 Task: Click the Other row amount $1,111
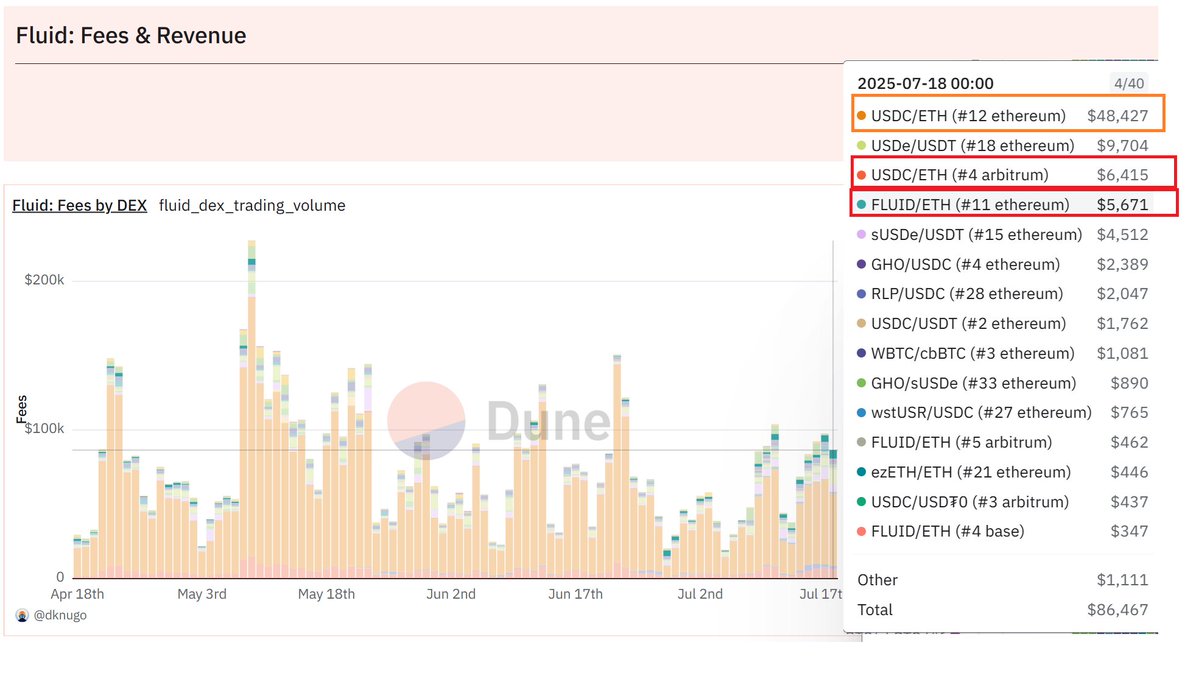pos(1123,580)
